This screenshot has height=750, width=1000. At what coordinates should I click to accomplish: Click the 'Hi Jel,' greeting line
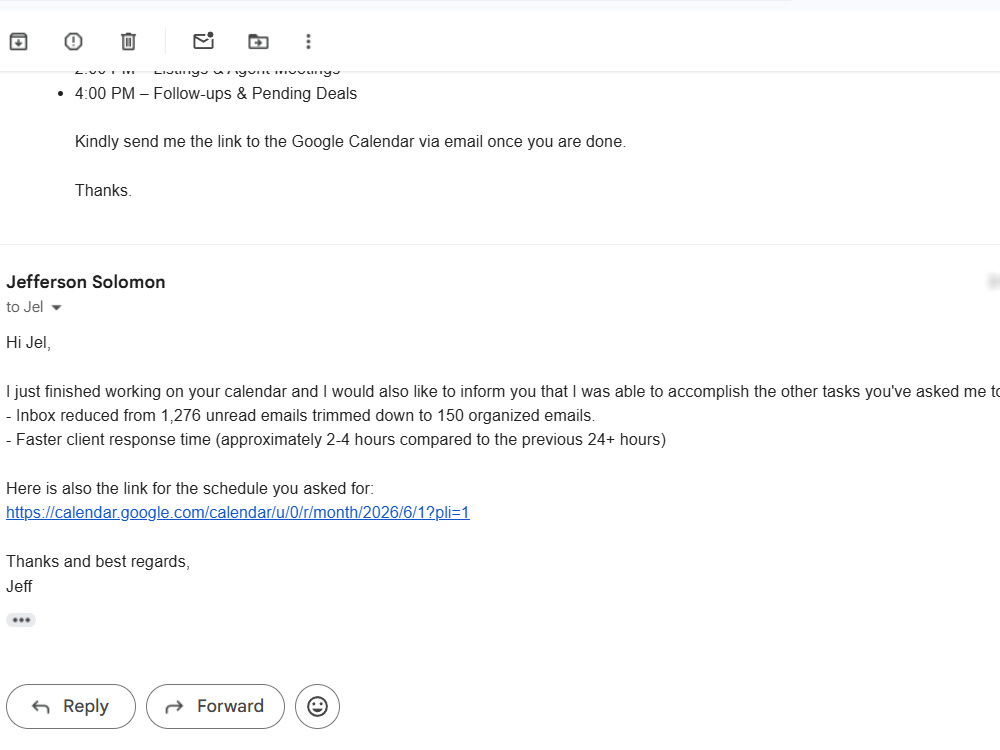(28, 342)
